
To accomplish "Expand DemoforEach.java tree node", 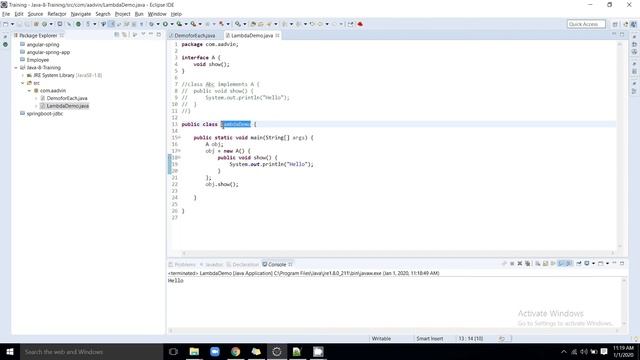I will coord(36,98).
